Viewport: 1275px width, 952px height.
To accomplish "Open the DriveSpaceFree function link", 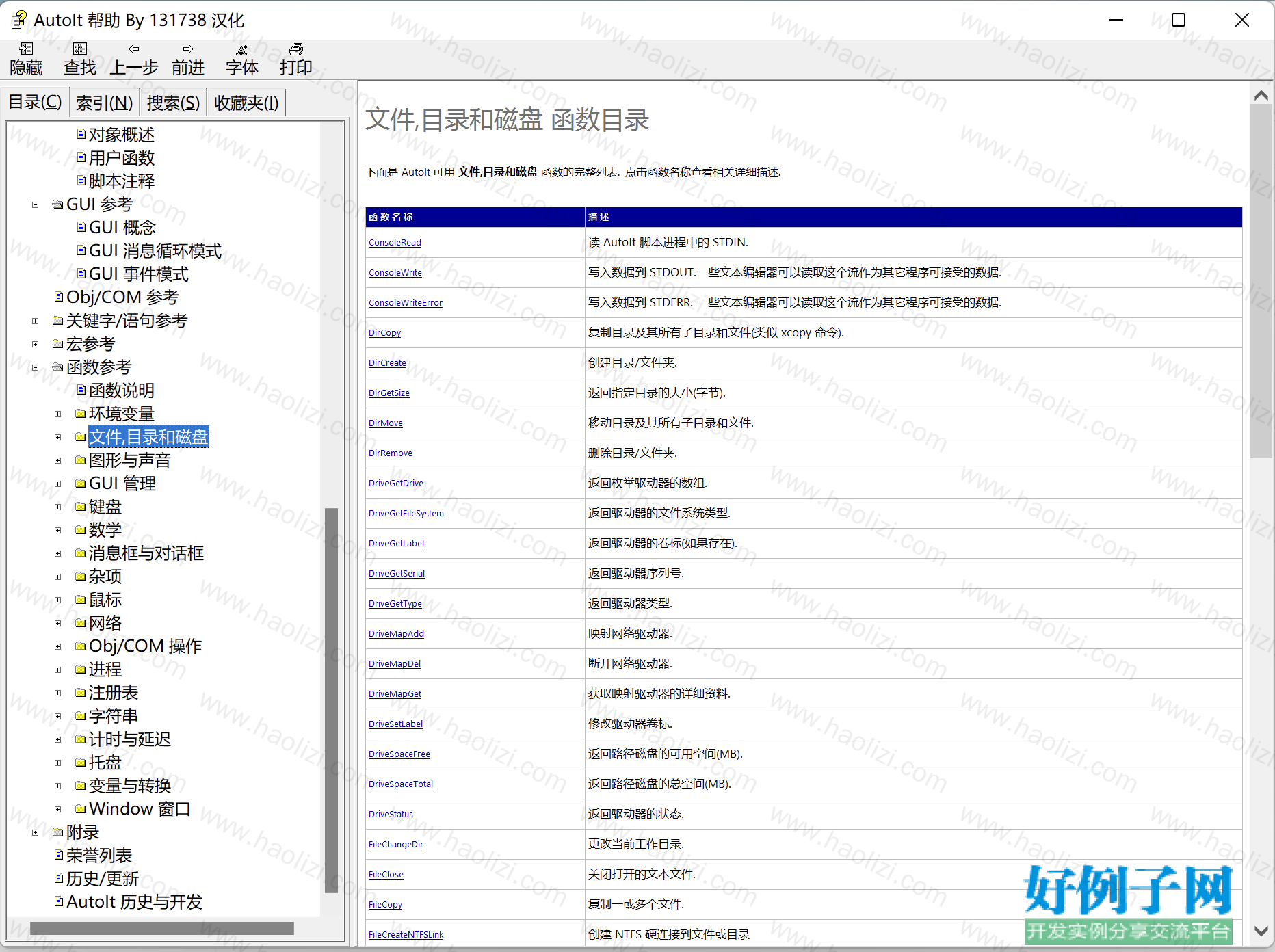I will coord(399,754).
